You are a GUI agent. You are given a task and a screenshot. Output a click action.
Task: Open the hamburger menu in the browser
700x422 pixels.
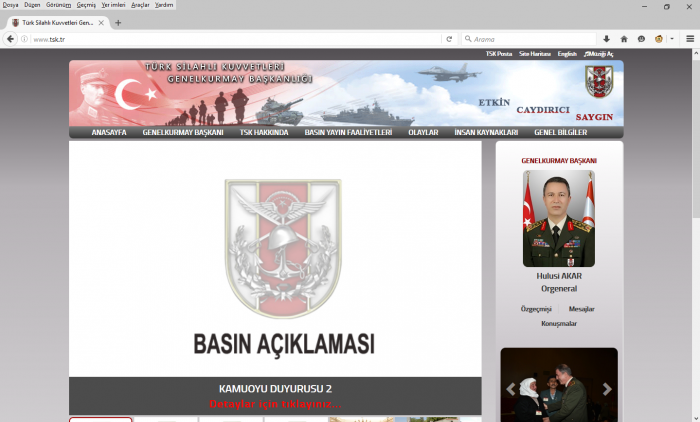[x=690, y=39]
